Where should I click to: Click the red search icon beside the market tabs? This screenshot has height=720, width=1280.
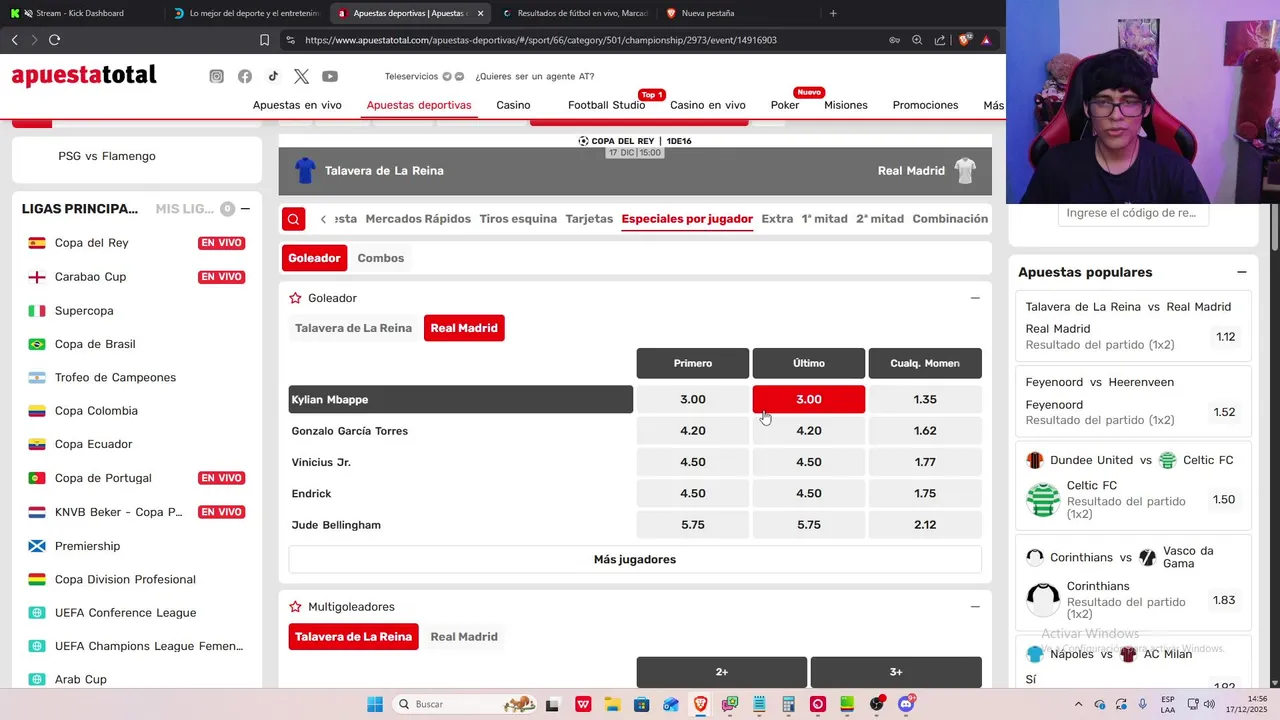point(293,219)
